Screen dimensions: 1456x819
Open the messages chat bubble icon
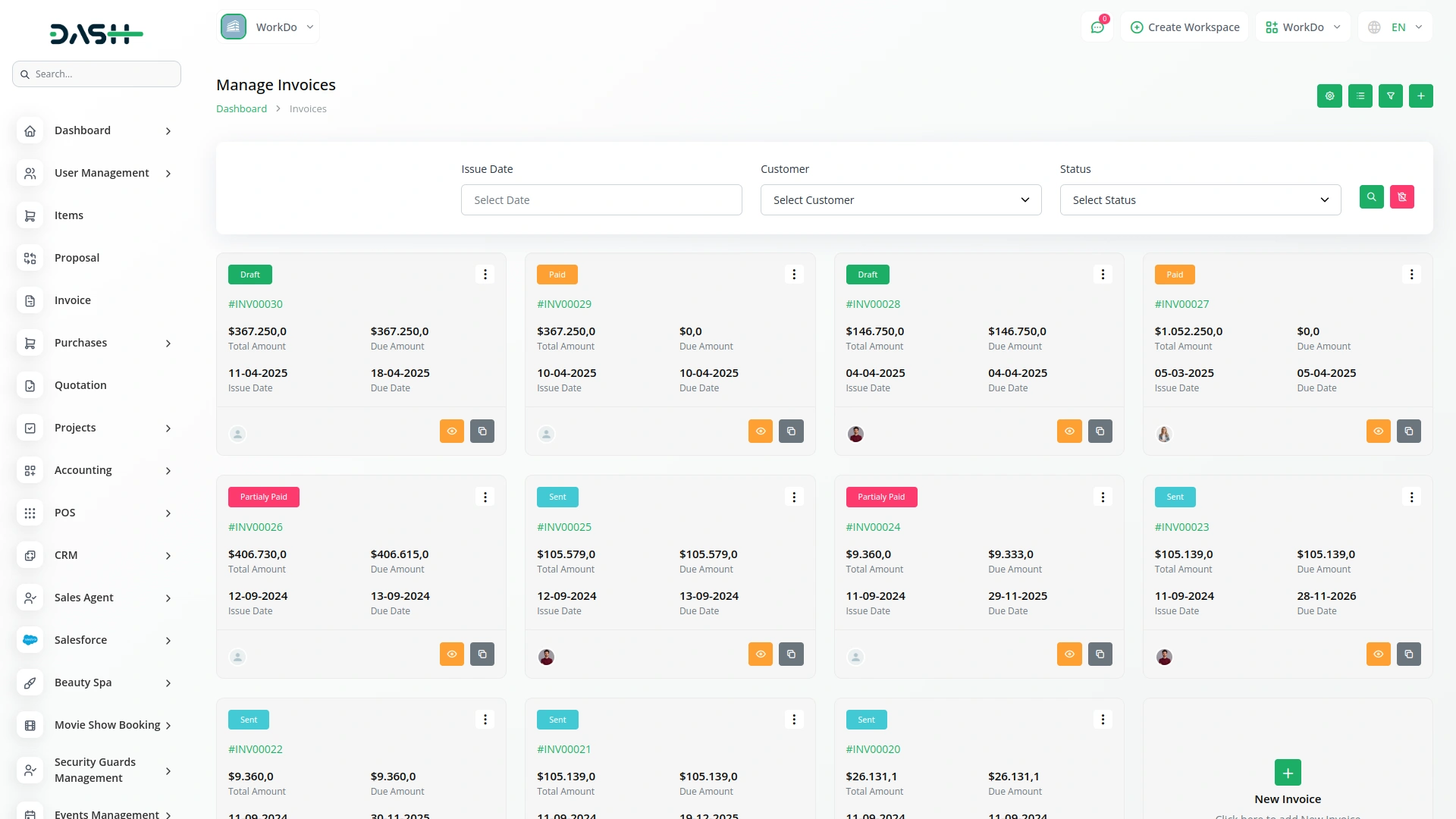click(1097, 27)
